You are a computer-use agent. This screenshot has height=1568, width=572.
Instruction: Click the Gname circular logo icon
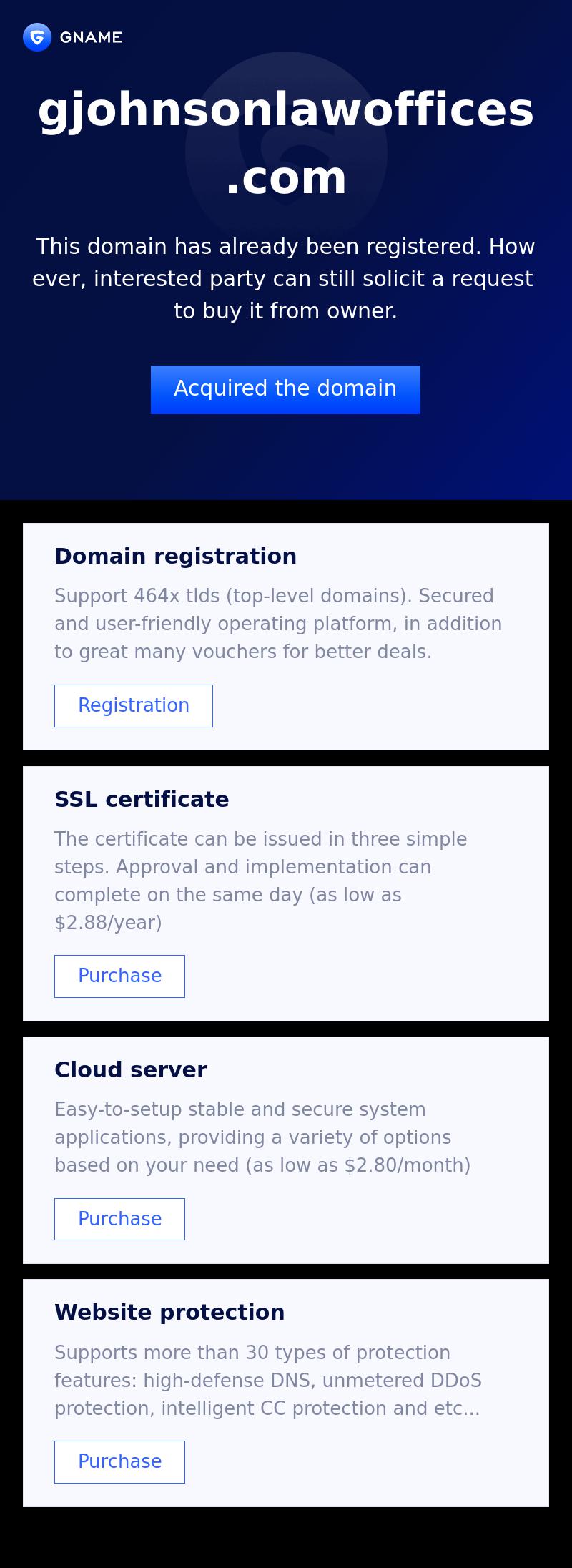pos(37,37)
